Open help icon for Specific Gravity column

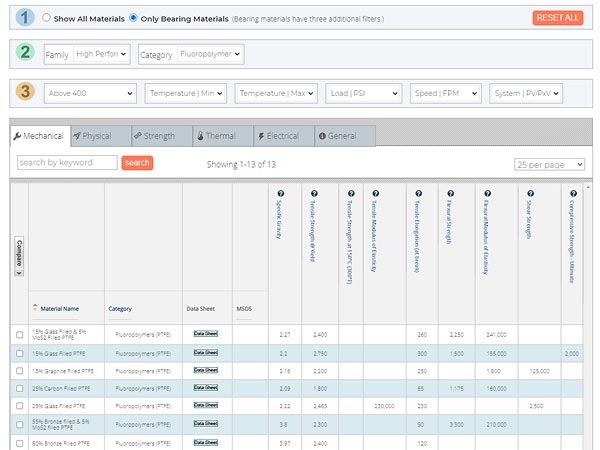280,193
